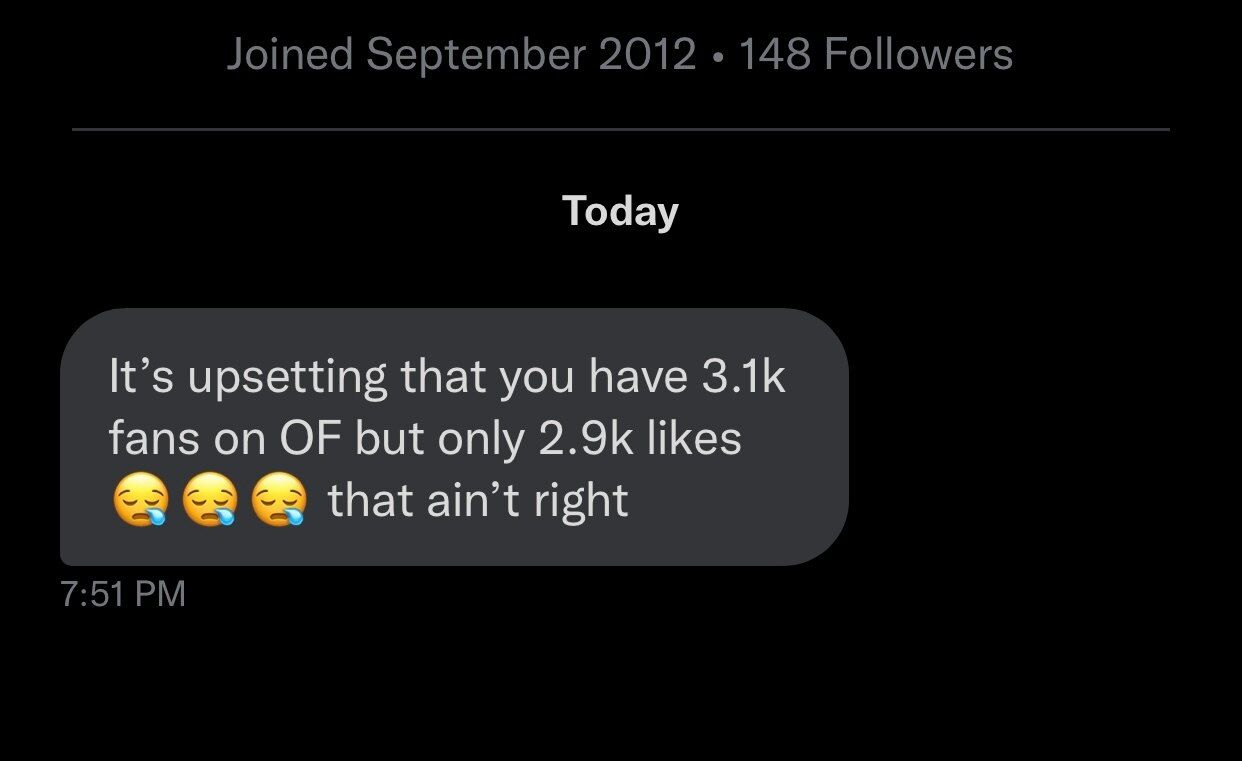
Task: Click the year '2012' in profile info
Action: 648,54
